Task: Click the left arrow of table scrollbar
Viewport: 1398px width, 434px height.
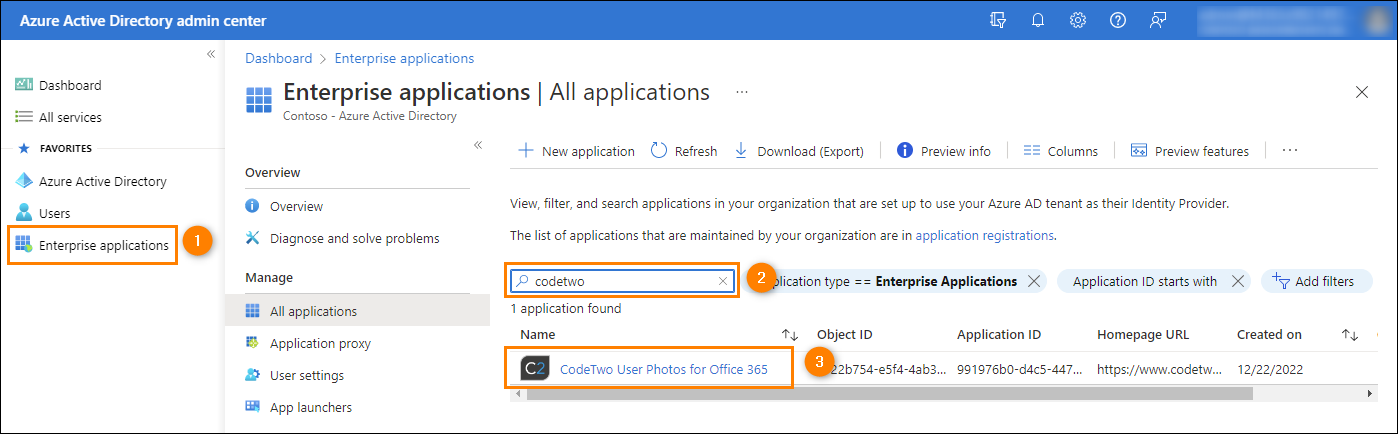Action: click(517, 394)
